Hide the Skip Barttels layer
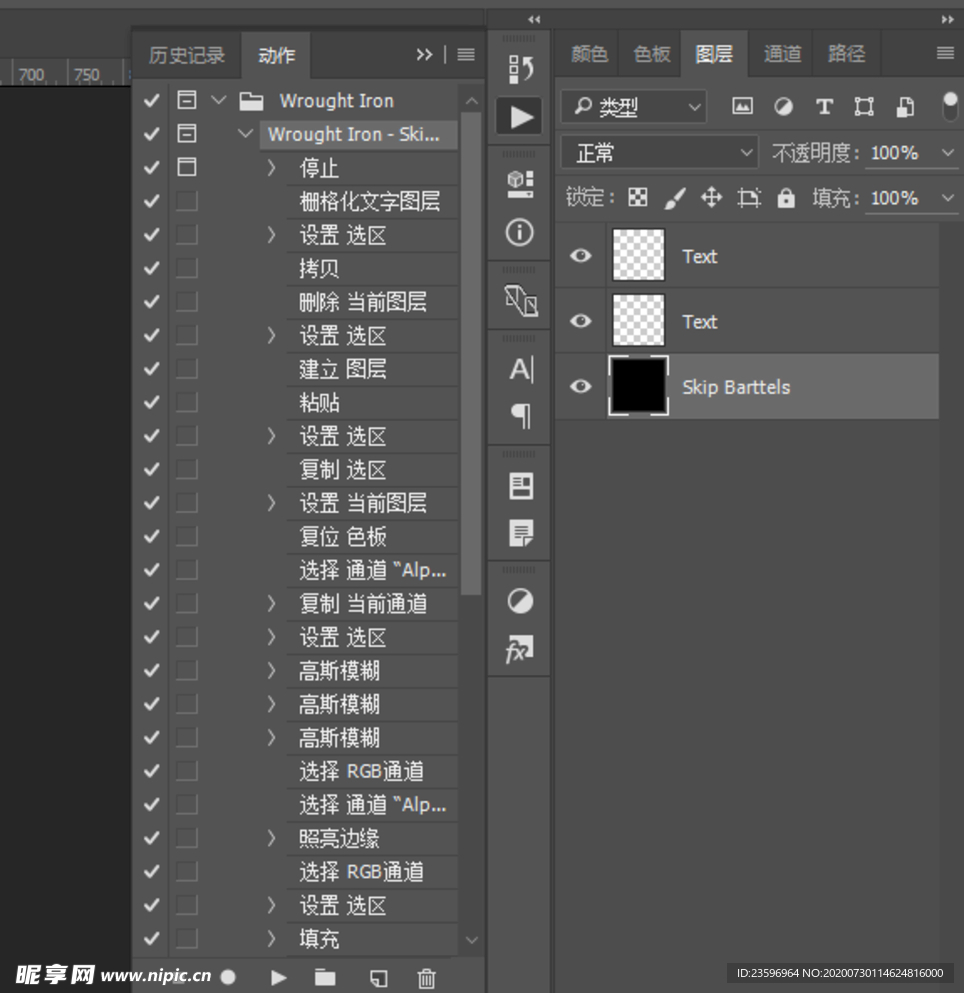The height and width of the screenshot is (993, 964). [580, 386]
